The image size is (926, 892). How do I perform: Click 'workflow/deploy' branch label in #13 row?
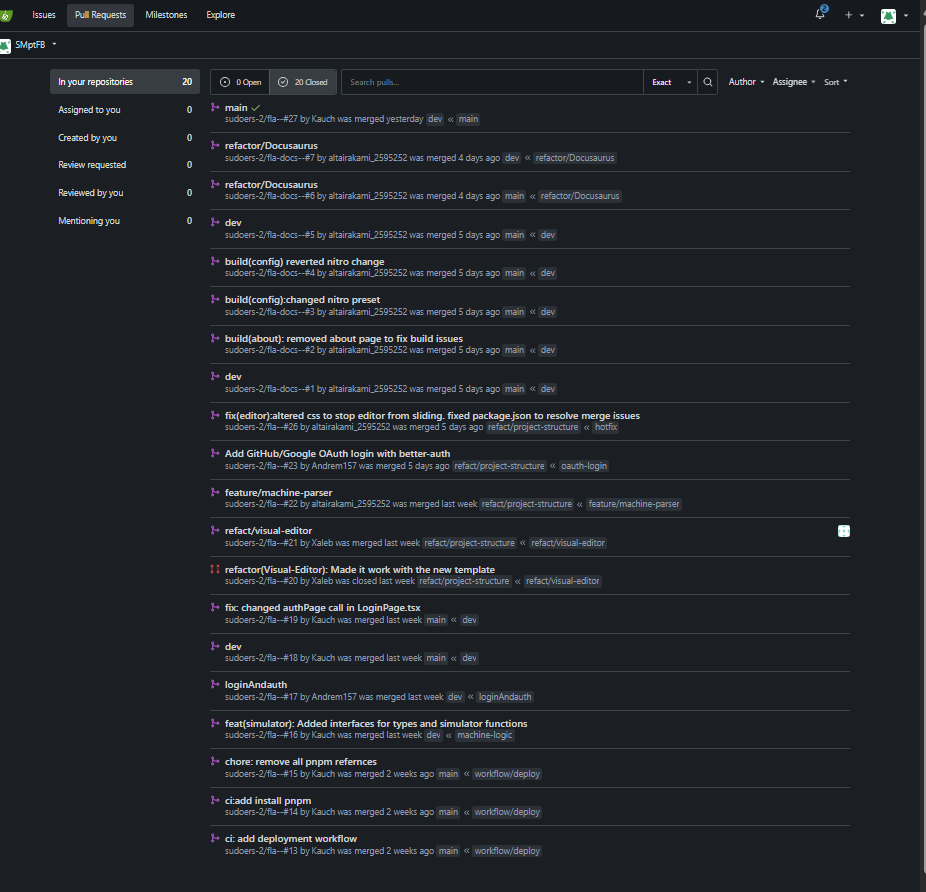[507, 851]
